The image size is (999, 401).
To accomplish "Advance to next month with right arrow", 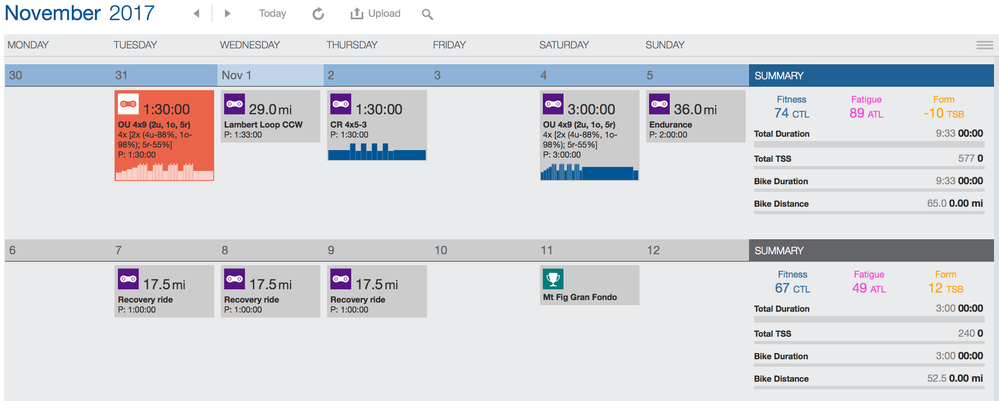I will [227, 13].
